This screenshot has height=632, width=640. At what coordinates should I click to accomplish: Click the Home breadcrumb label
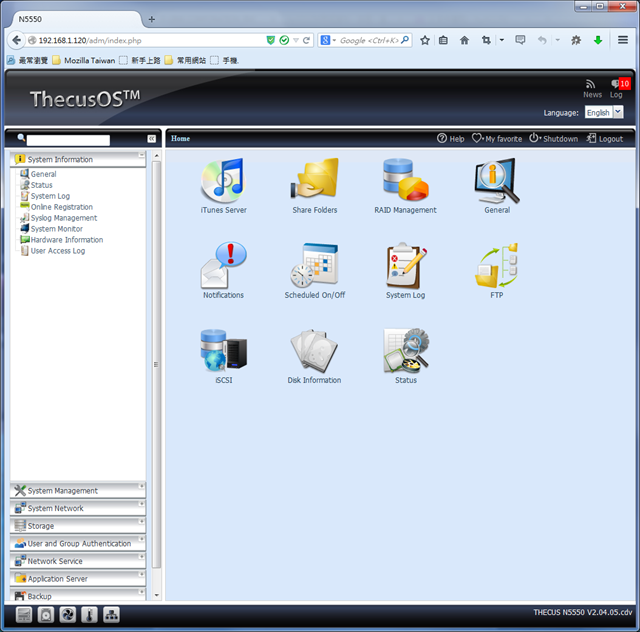coord(180,138)
